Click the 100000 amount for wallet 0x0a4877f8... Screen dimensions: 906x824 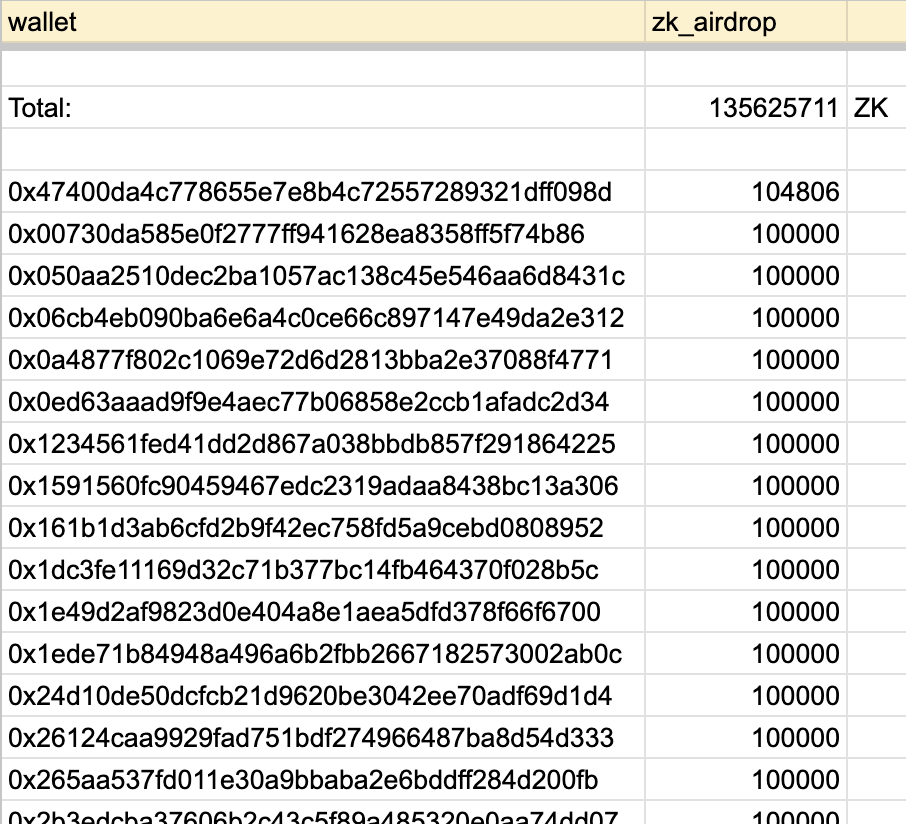[x=746, y=359]
